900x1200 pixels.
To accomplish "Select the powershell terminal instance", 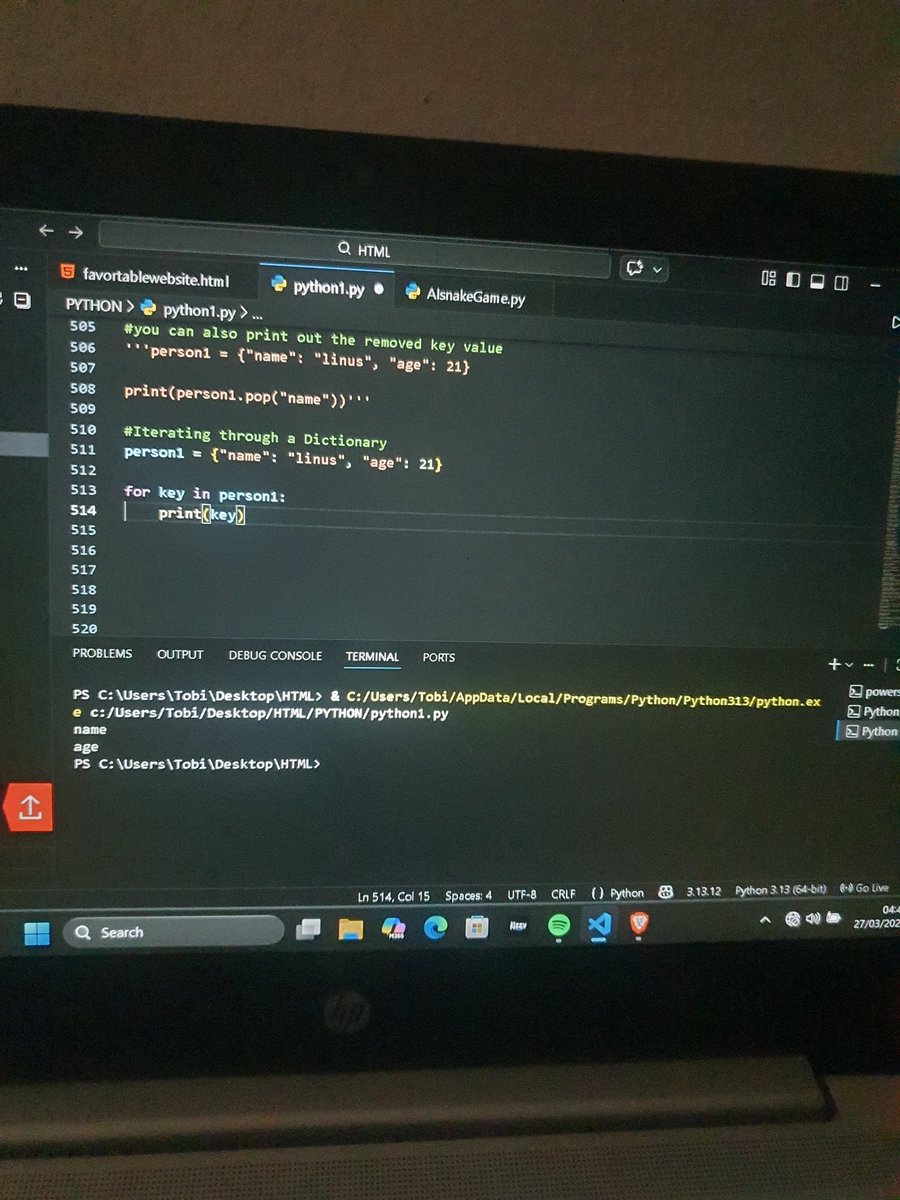I will tap(874, 692).
